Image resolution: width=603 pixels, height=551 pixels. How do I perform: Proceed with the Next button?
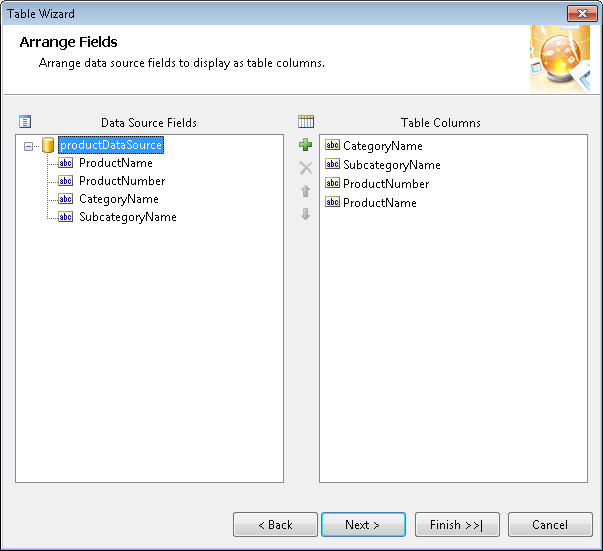point(363,524)
